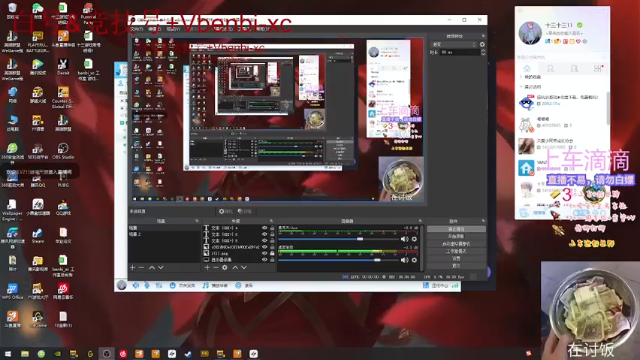This screenshot has width=640, height=360.
Task: Click the Steam icon in the taskbar
Action: click(x=188, y=354)
